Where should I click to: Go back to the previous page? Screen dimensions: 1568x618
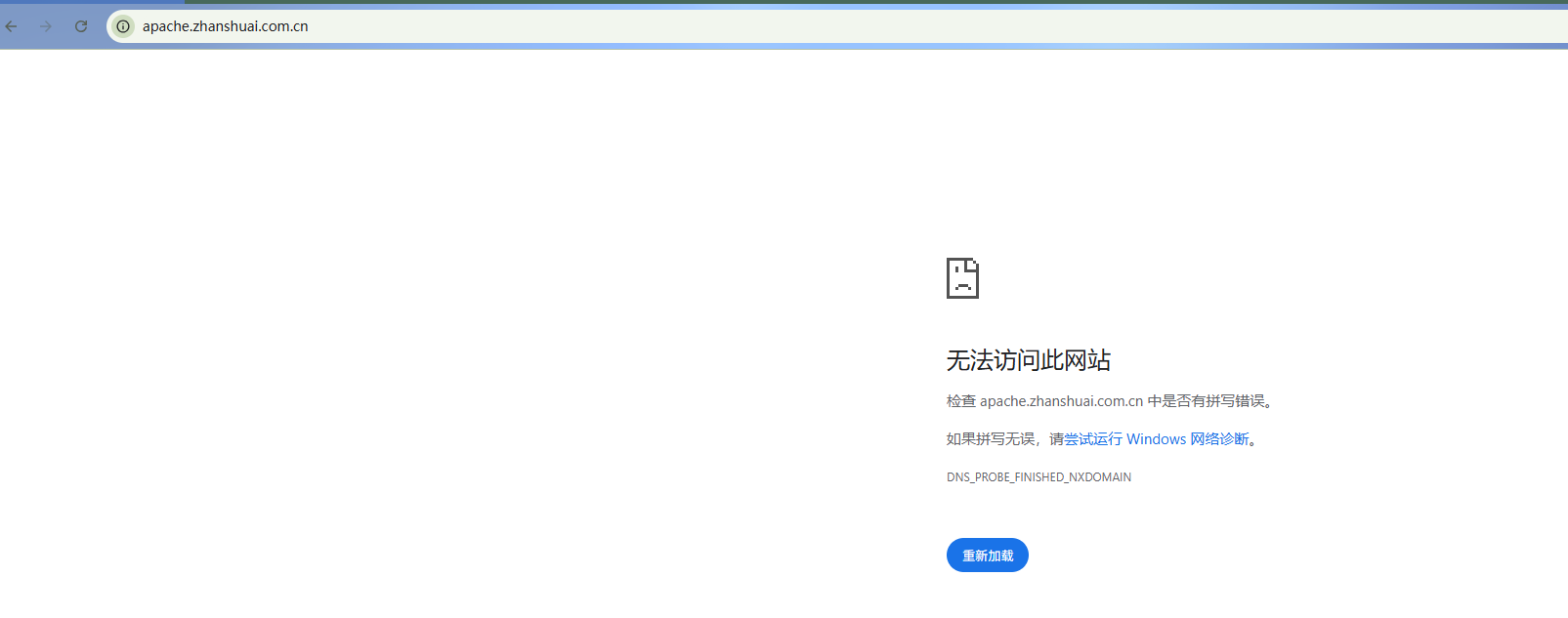12,26
